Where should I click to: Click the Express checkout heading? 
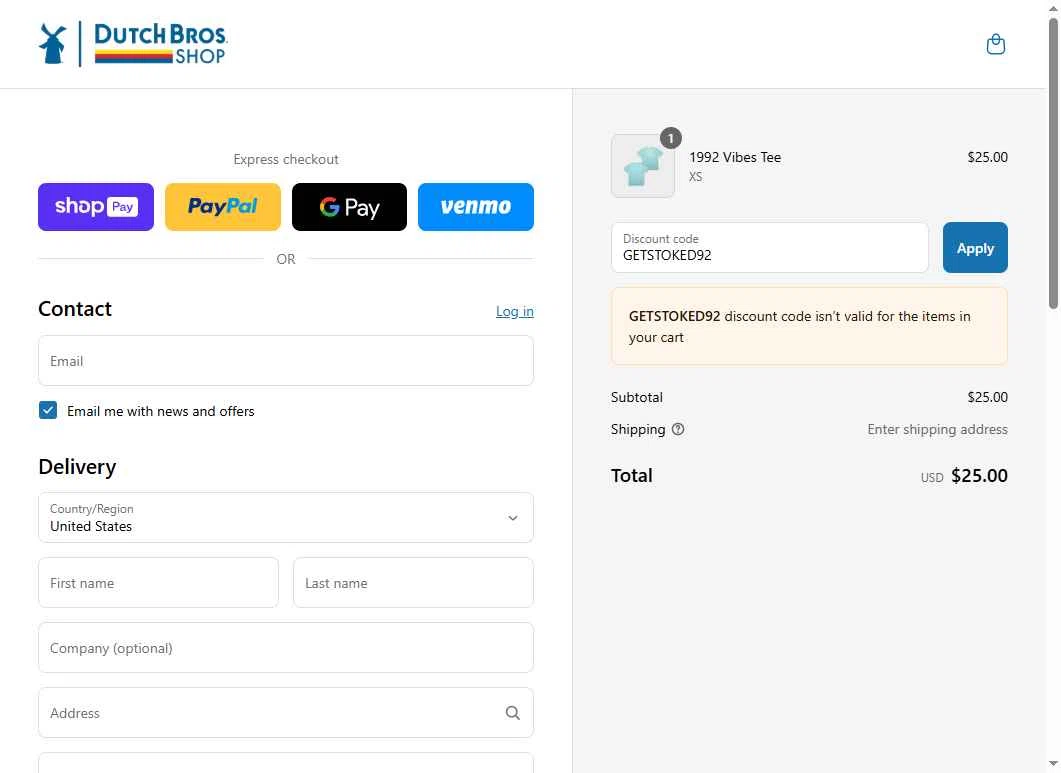286,159
